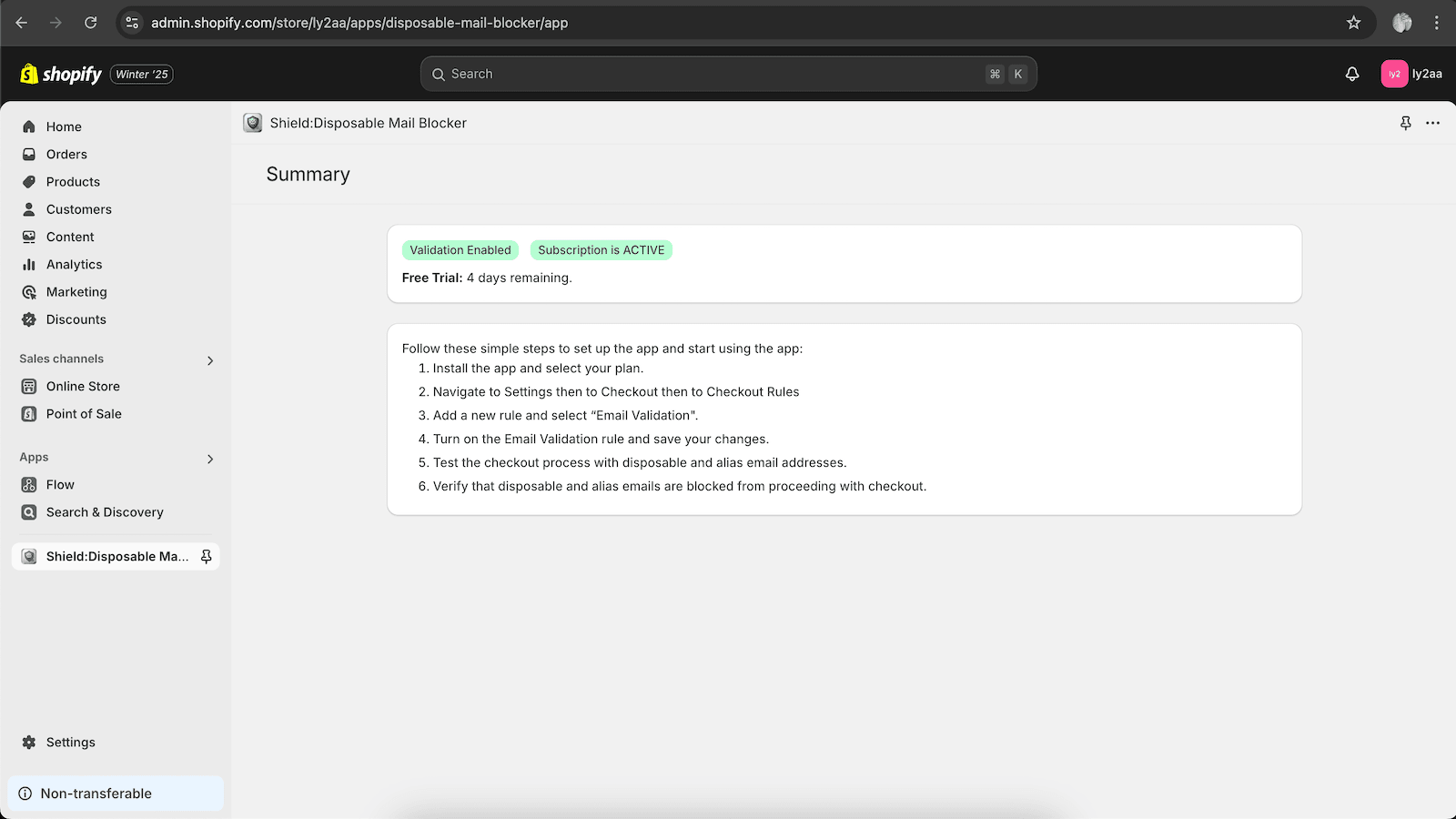Viewport: 1456px width, 819px height.
Task: Open the Search & Discovery app
Action: tap(105, 512)
